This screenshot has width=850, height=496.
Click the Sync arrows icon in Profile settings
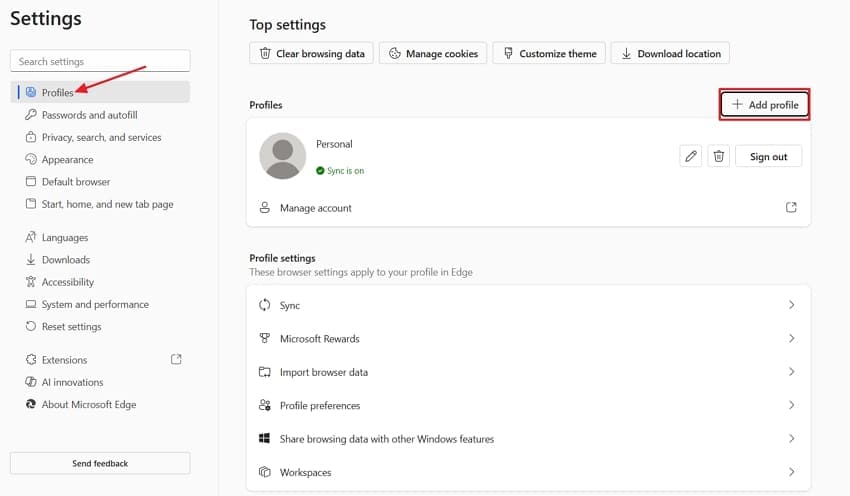[265, 305]
